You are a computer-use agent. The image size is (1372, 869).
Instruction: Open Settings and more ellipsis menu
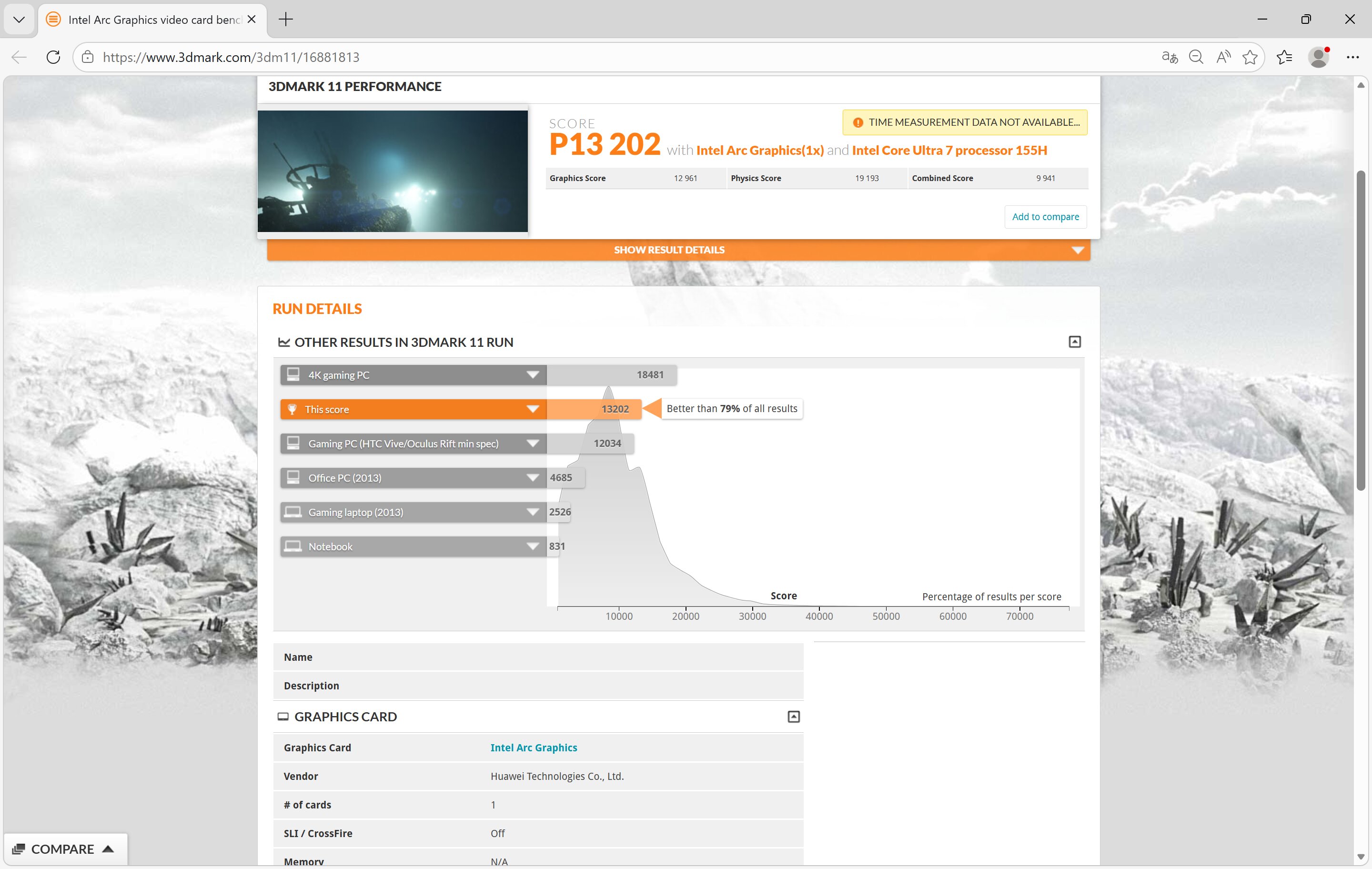point(1352,57)
